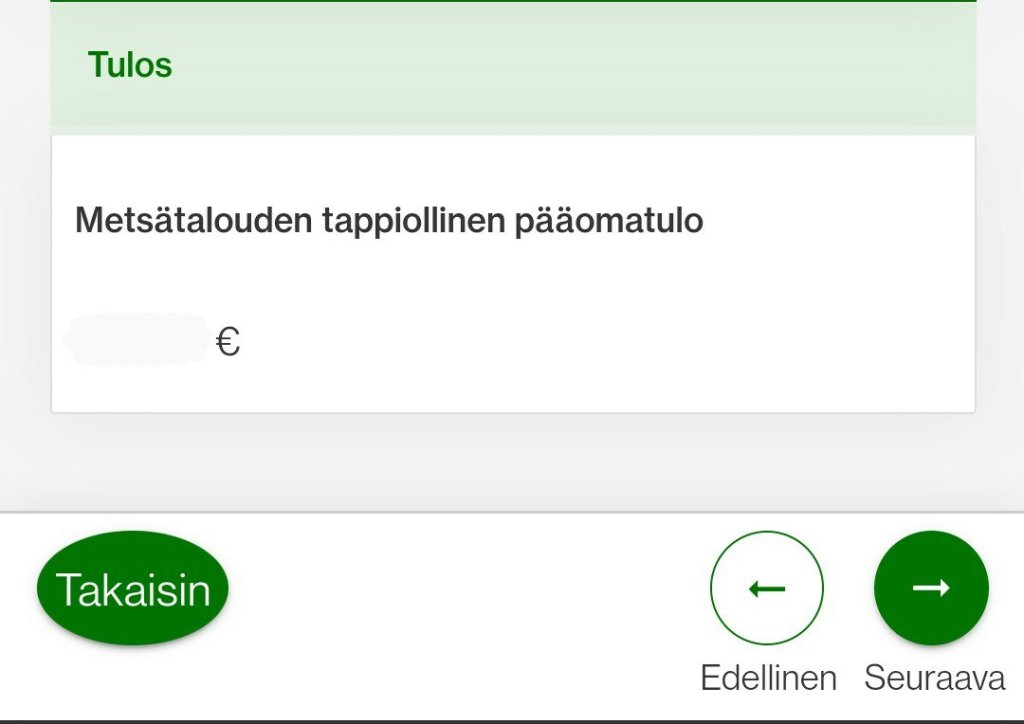Click the Seuraava text label
Screen dimensions: 1024x724
[x=934, y=678]
